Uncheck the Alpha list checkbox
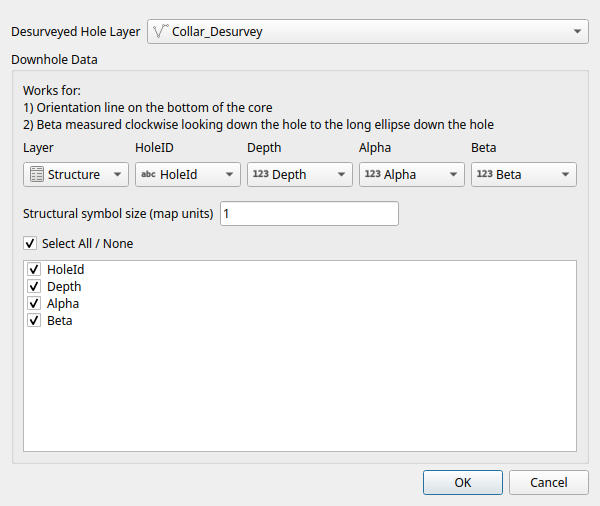 point(34,304)
